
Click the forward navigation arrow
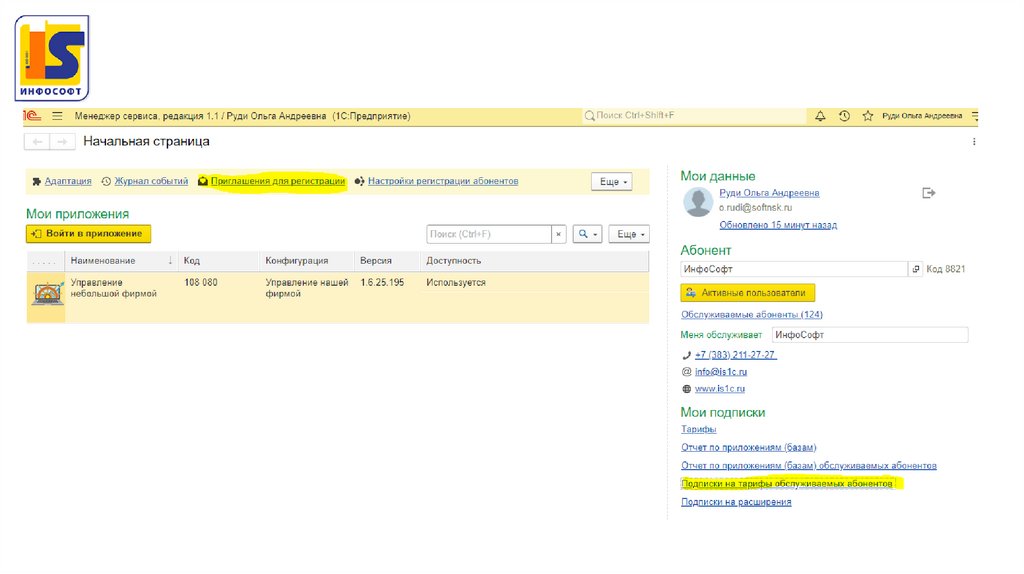click(x=62, y=142)
